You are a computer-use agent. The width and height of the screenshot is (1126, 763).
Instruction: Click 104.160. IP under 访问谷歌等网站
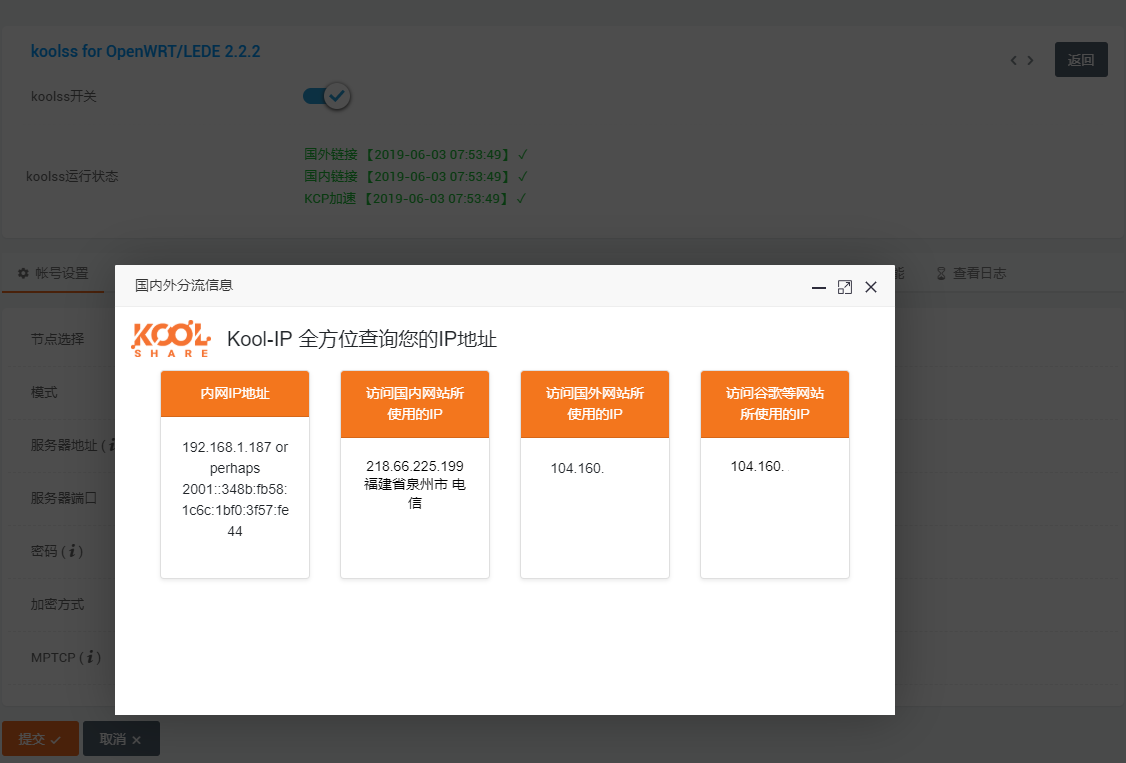point(758,466)
